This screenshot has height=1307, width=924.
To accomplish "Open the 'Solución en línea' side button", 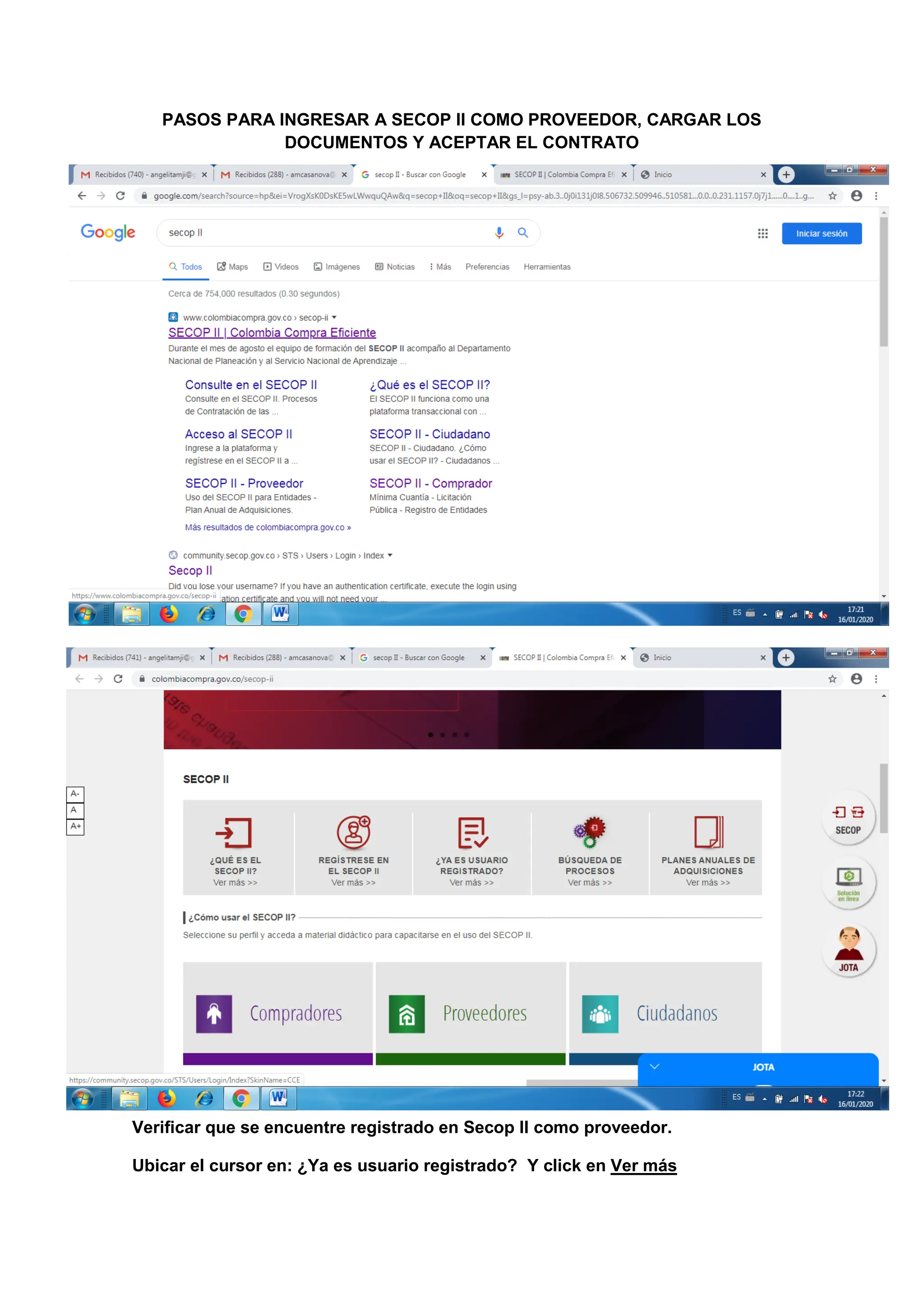I will coord(848,883).
